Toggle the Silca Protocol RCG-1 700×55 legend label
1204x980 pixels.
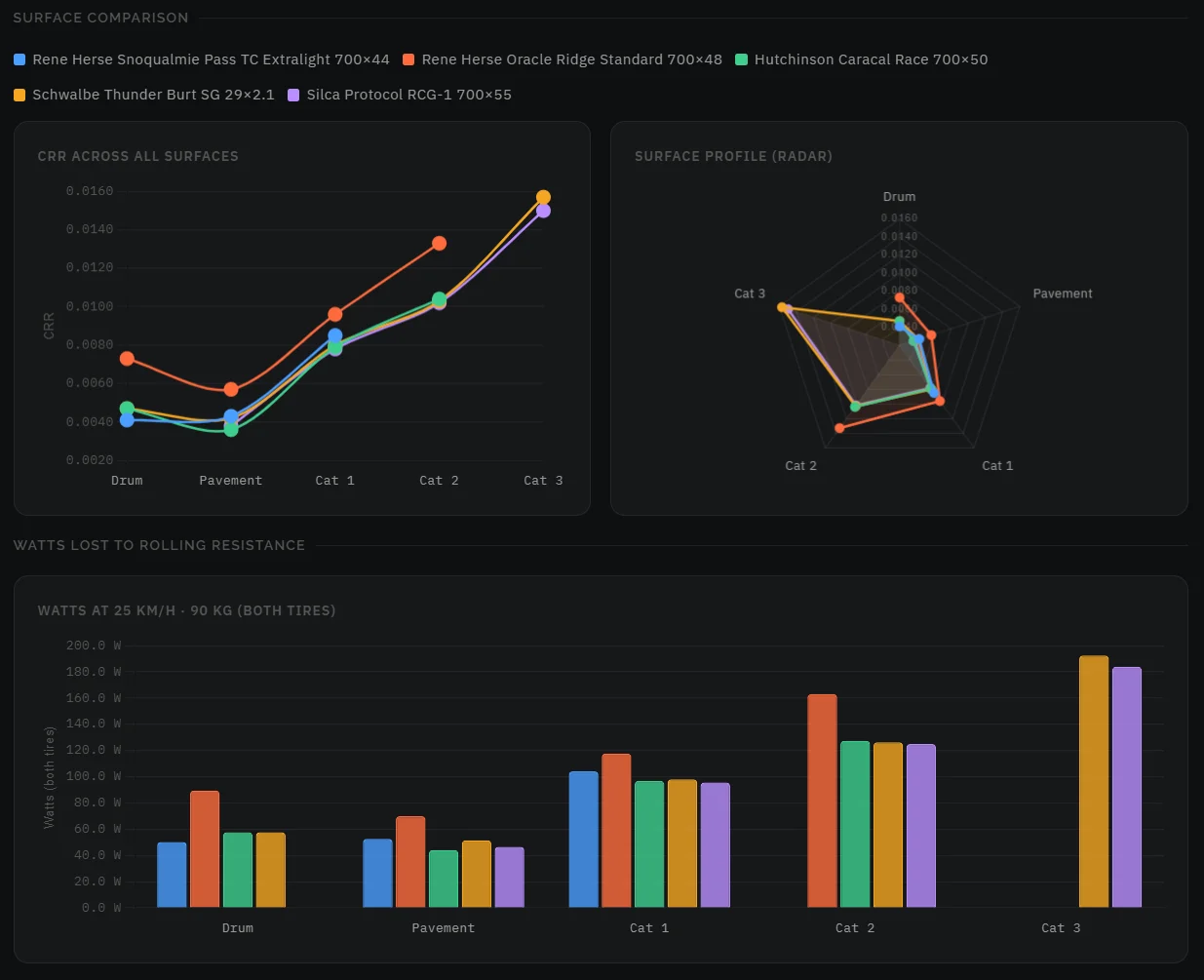(408, 95)
